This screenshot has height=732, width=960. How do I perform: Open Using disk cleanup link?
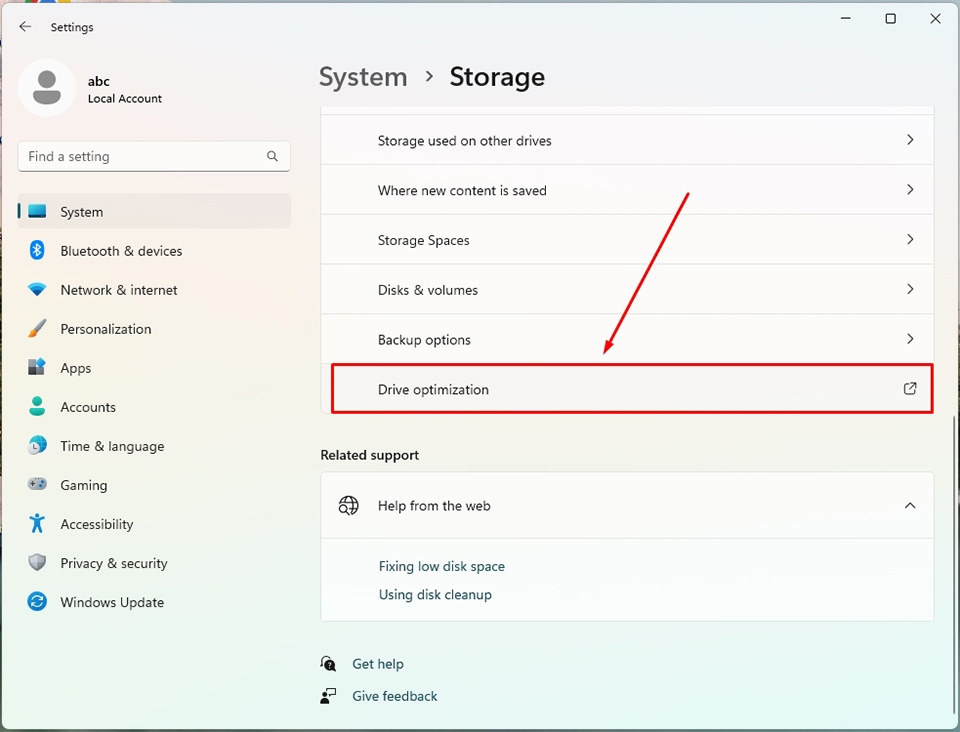(x=435, y=594)
